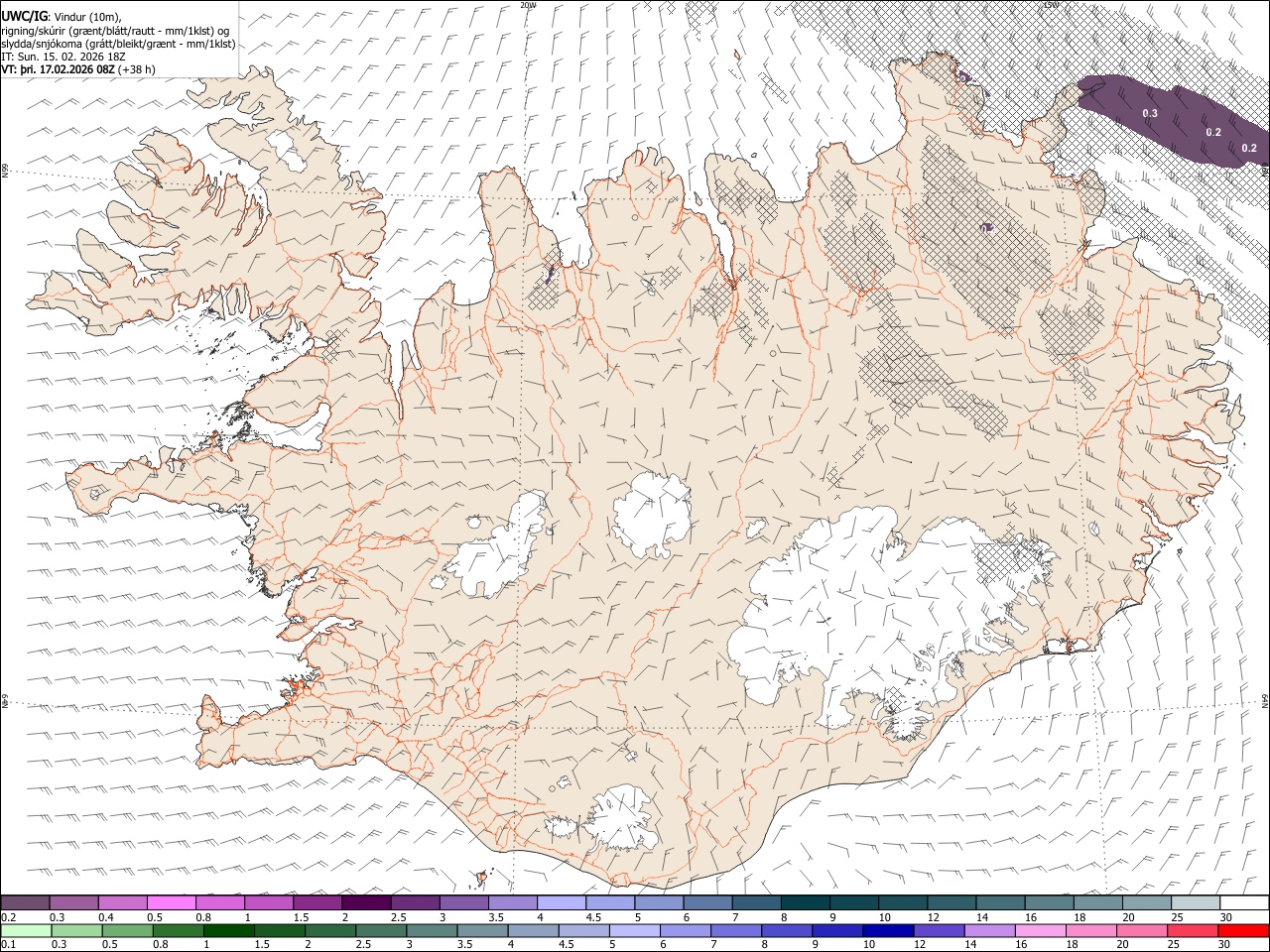The height and width of the screenshot is (952, 1270).
Task: Pick the top-row 2–2.5 darkest purple swatch
Action: click(x=366, y=902)
